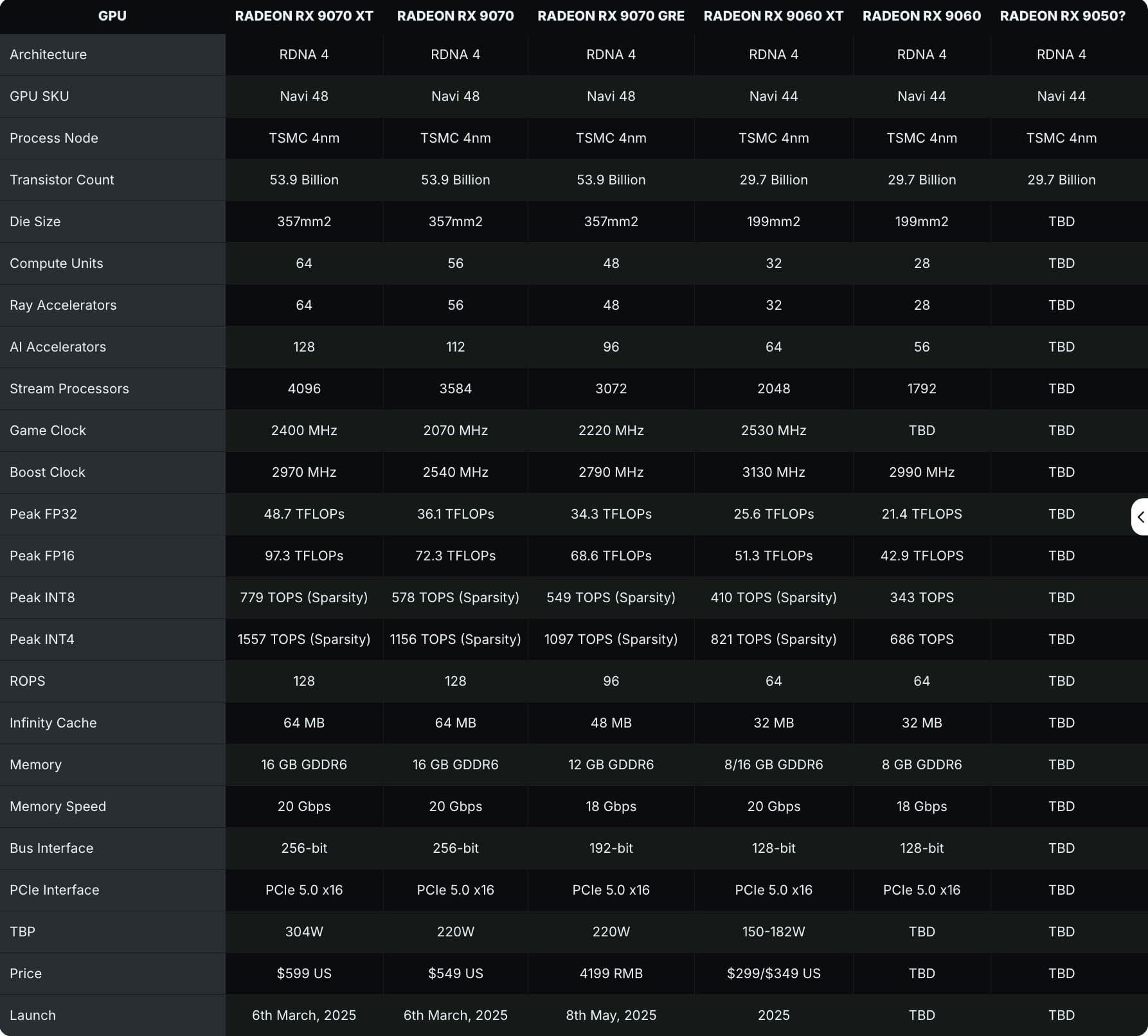The width and height of the screenshot is (1148, 1036).
Task: Select the 2048 stream processors cell
Action: [773, 389]
